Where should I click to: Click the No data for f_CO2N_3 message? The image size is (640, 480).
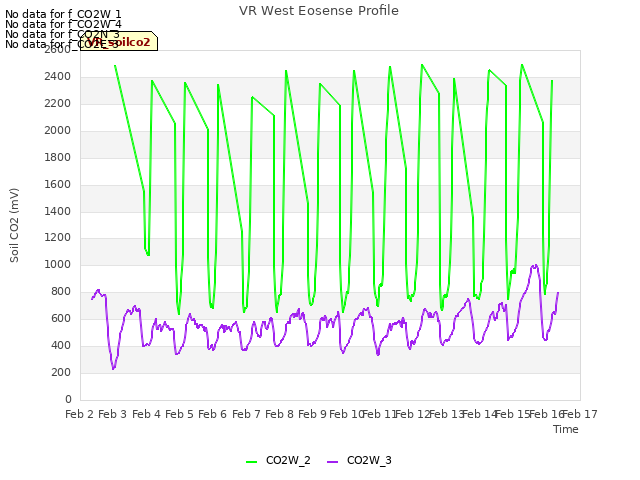pyautogui.click(x=62, y=34)
